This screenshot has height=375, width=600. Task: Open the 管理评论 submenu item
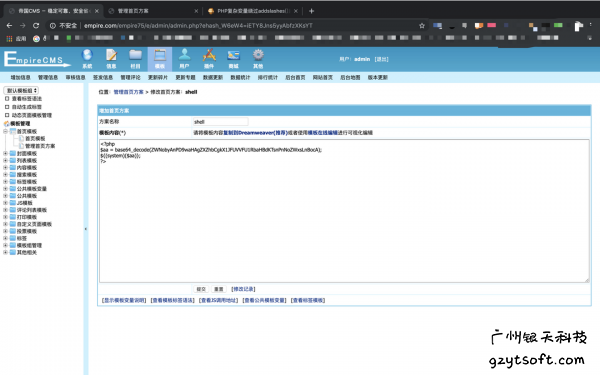130,77
